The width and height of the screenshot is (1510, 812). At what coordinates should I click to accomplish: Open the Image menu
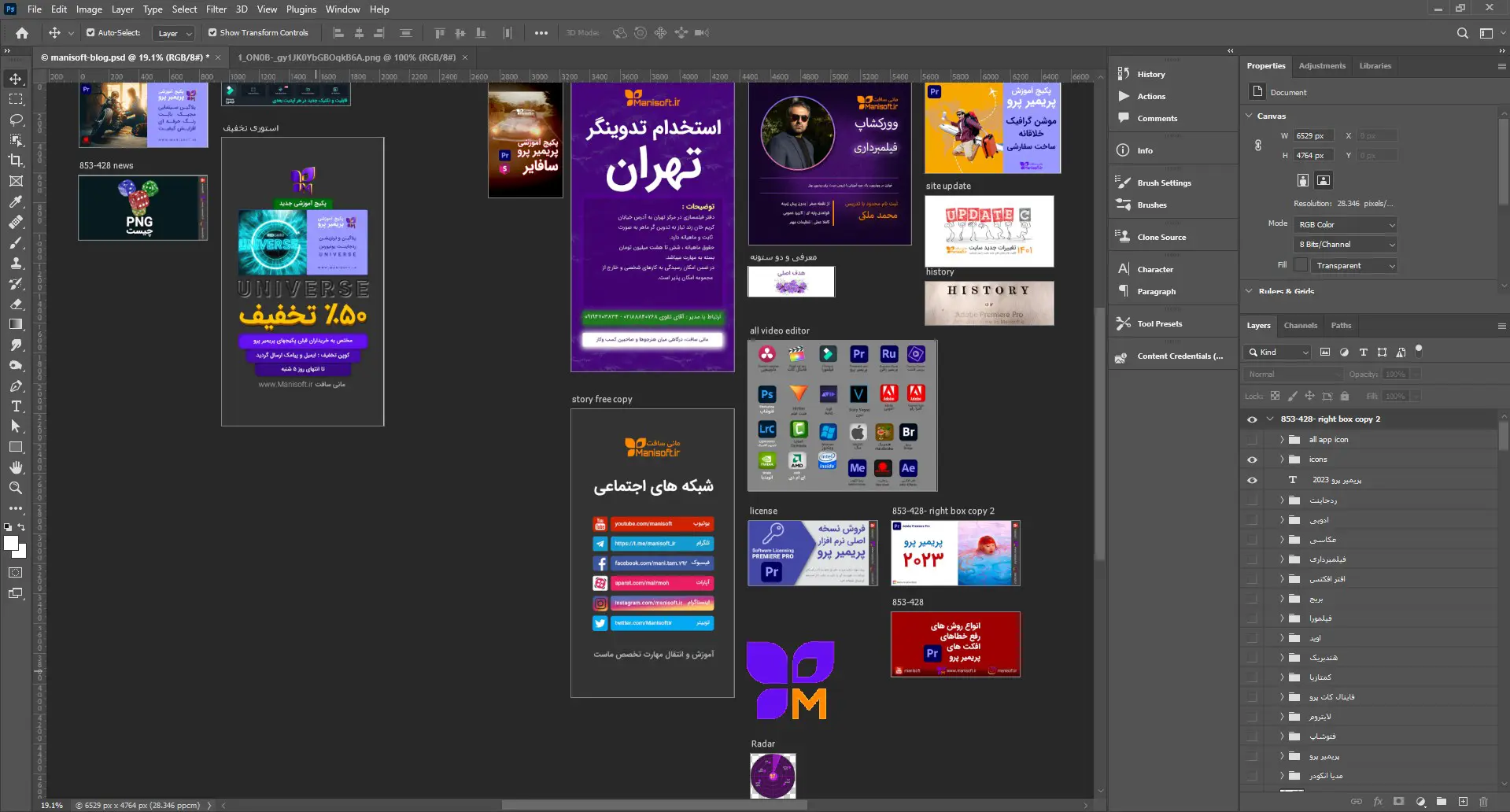point(89,9)
